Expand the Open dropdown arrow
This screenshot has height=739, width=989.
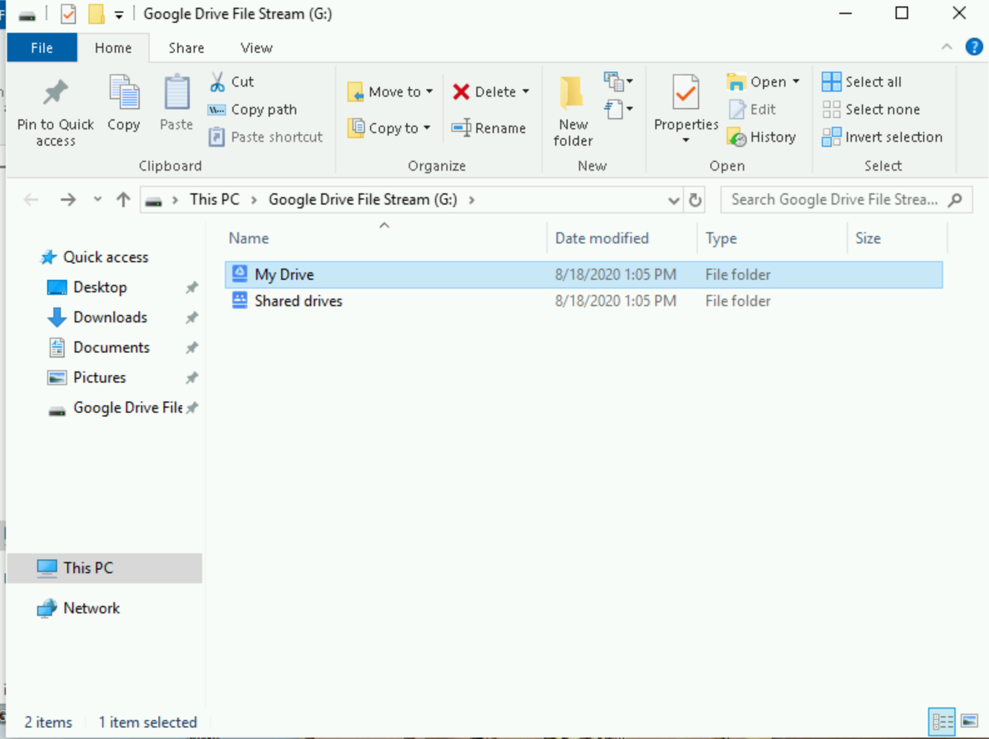(796, 82)
